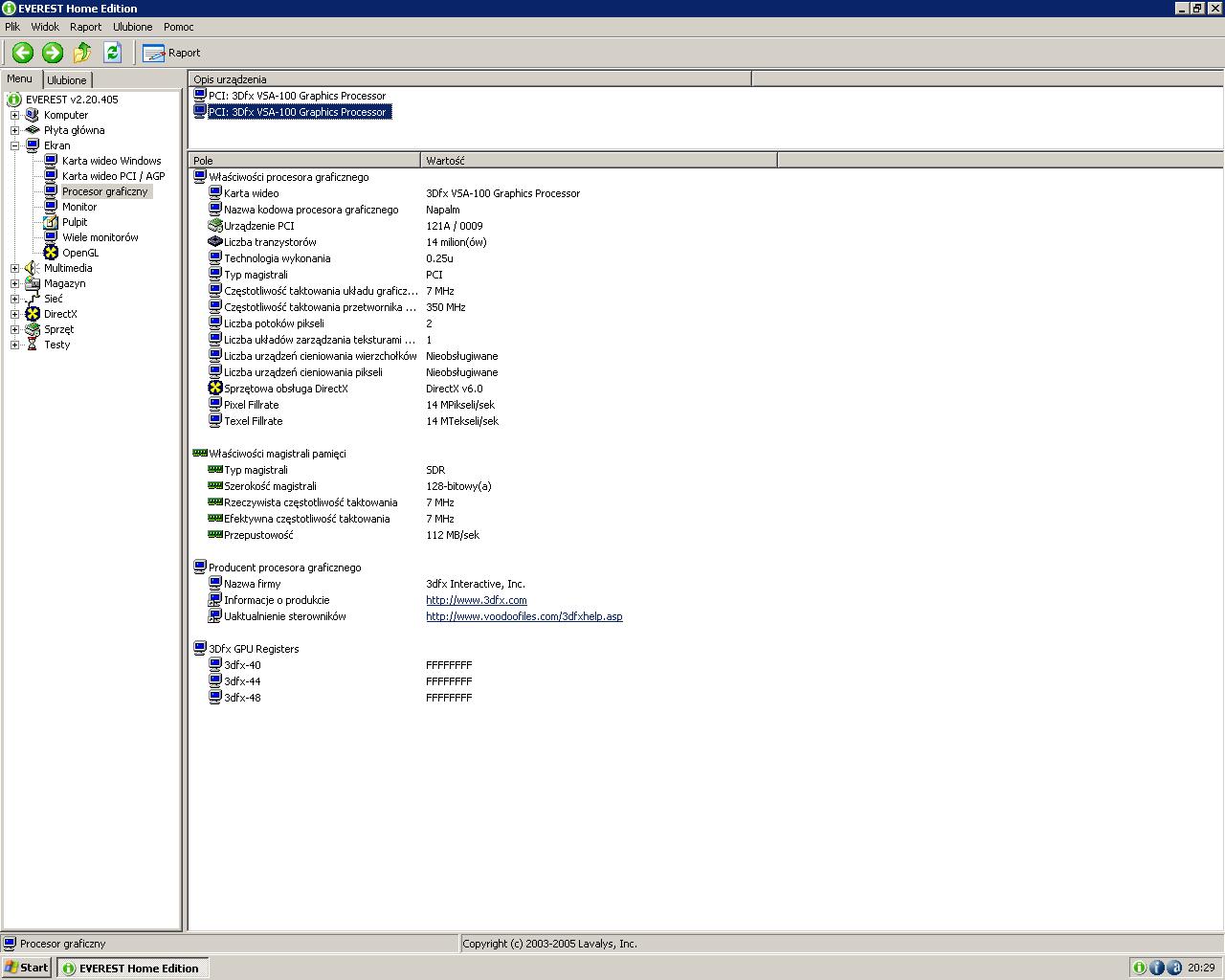The width and height of the screenshot is (1225, 980).
Task: Select the 3dfx-48 register row
Action: [x=704, y=698]
